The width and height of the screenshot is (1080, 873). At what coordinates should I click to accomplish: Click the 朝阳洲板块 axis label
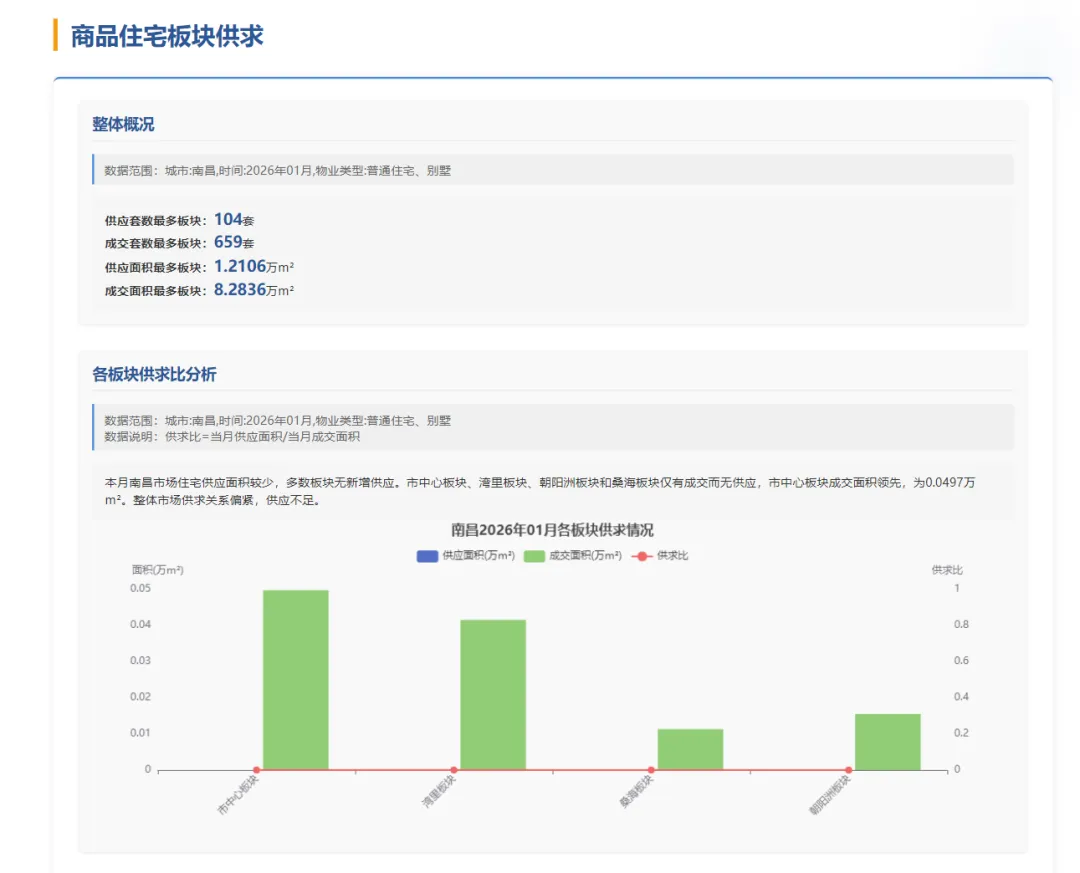pyautogui.click(x=829, y=794)
